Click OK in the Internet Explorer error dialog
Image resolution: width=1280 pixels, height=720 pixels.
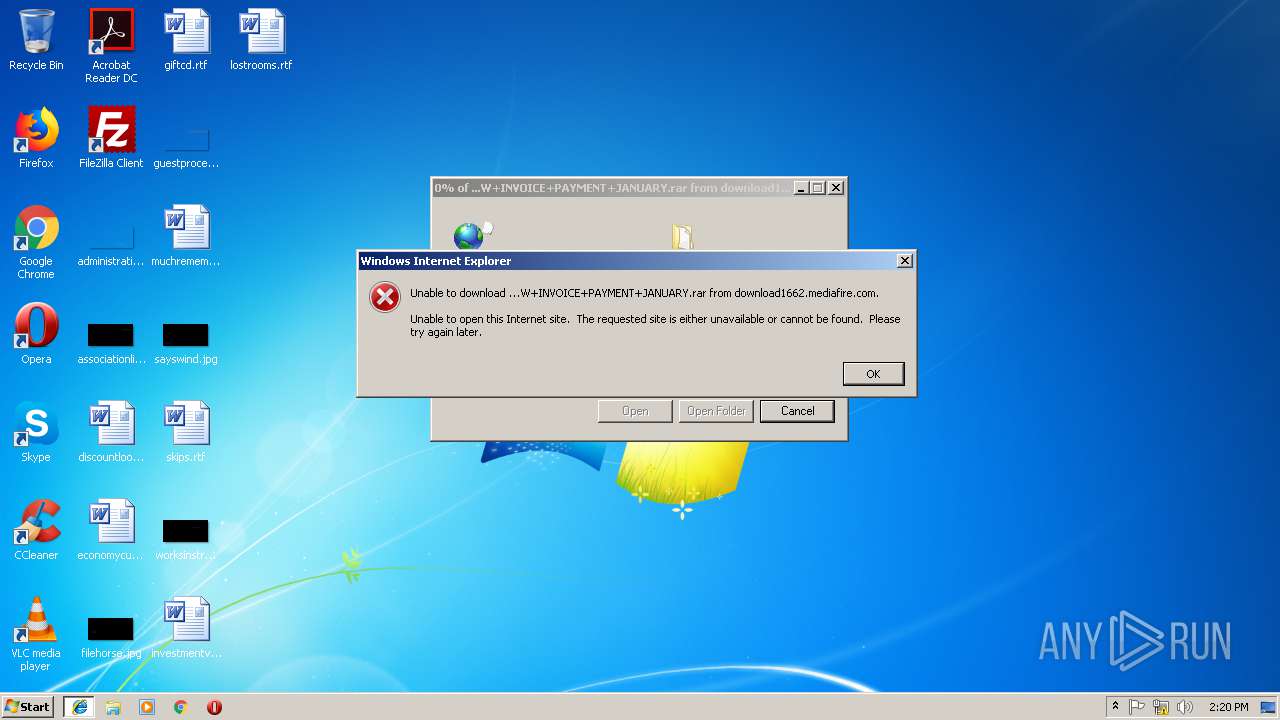click(x=873, y=373)
